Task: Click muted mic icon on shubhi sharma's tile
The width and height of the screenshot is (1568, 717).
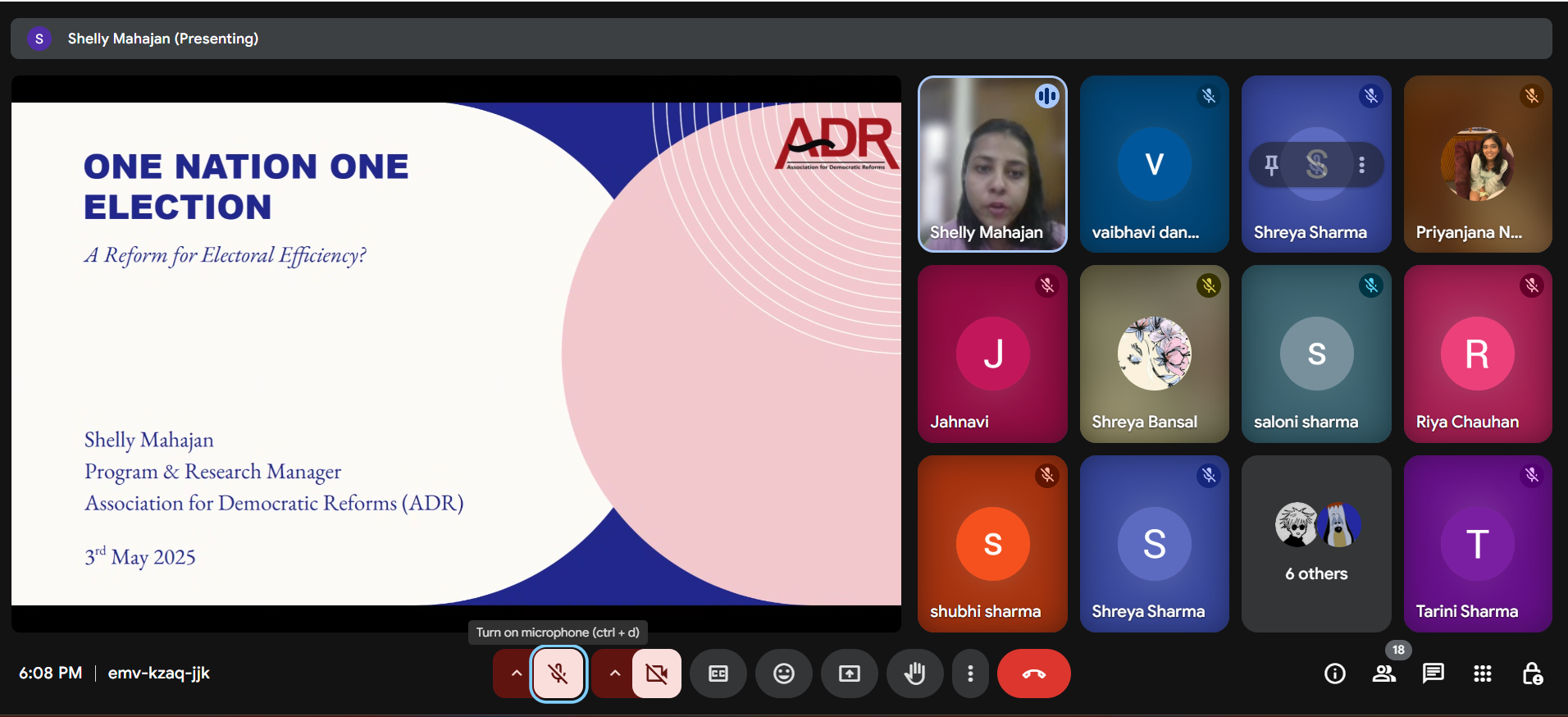Action: coord(1047,475)
